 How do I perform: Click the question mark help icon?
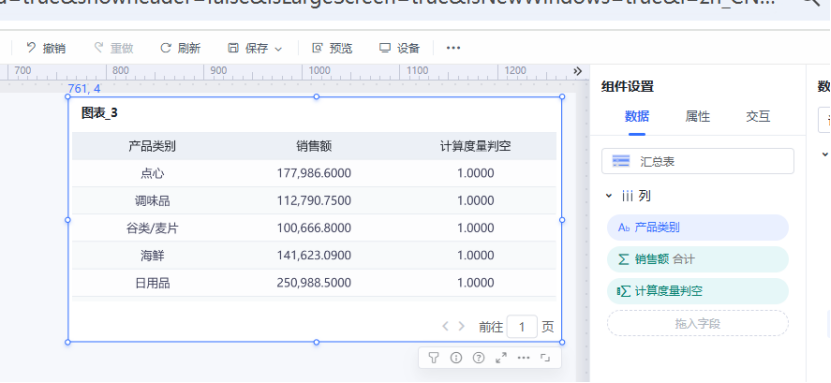coord(479,358)
